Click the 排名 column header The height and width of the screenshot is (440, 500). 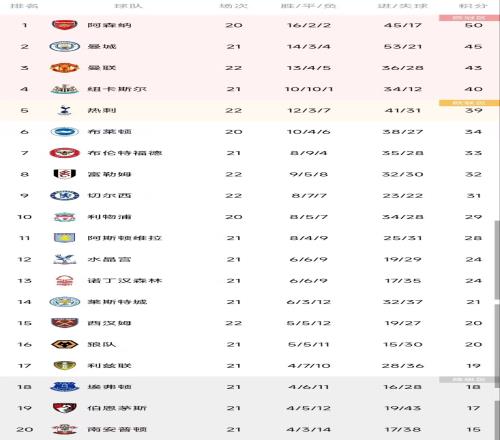[x=24, y=6]
